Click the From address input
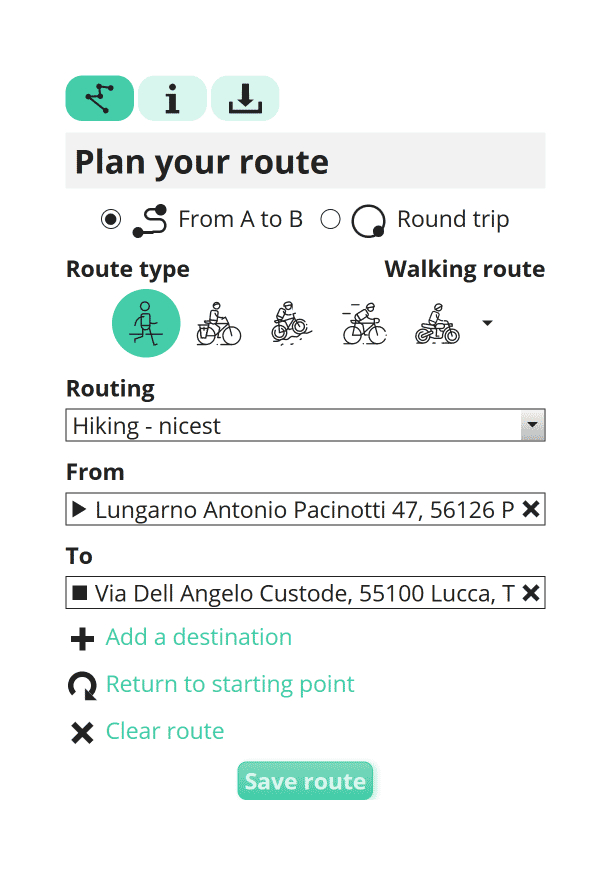 [x=293, y=509]
